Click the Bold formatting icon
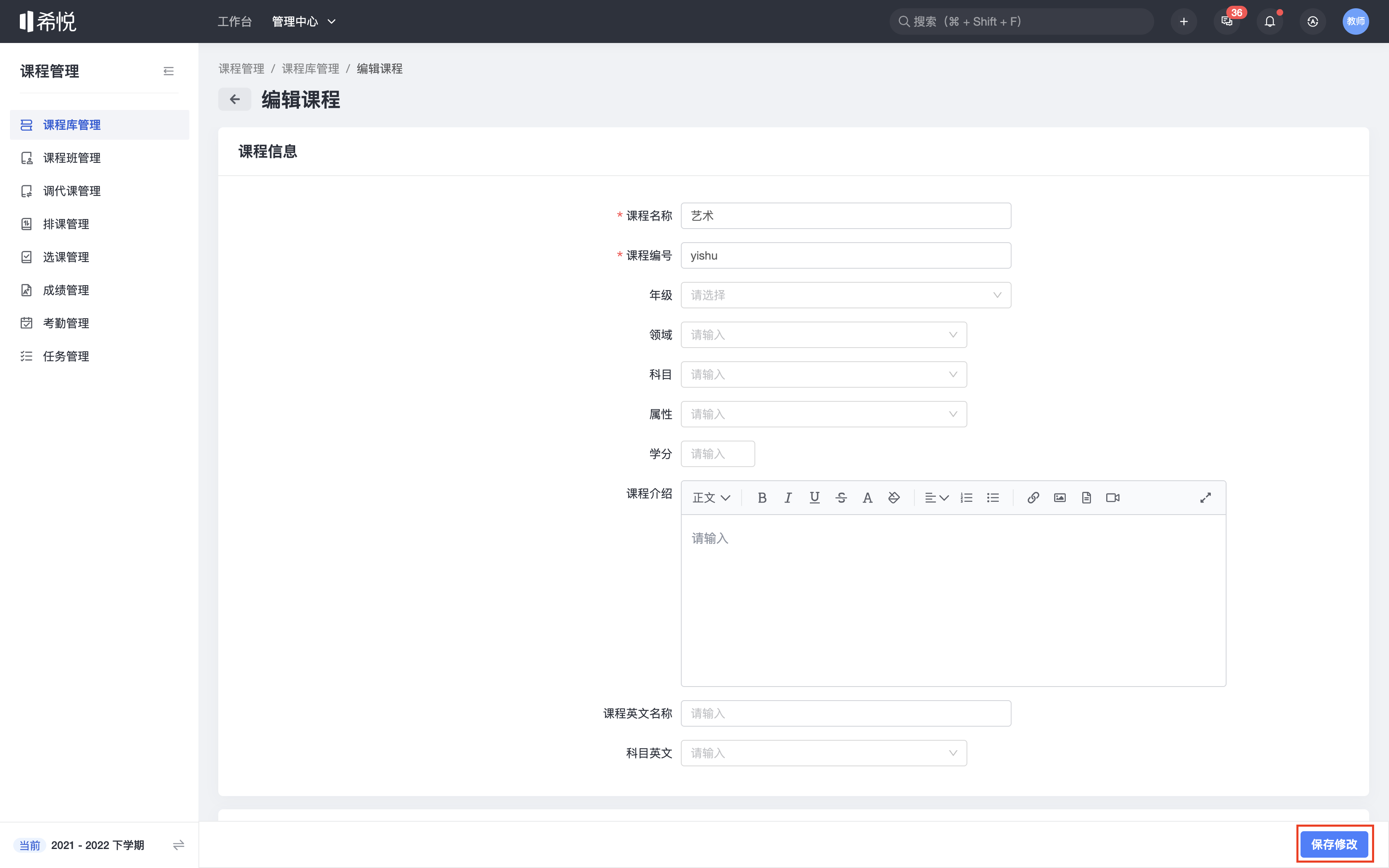The image size is (1389, 868). [761, 498]
